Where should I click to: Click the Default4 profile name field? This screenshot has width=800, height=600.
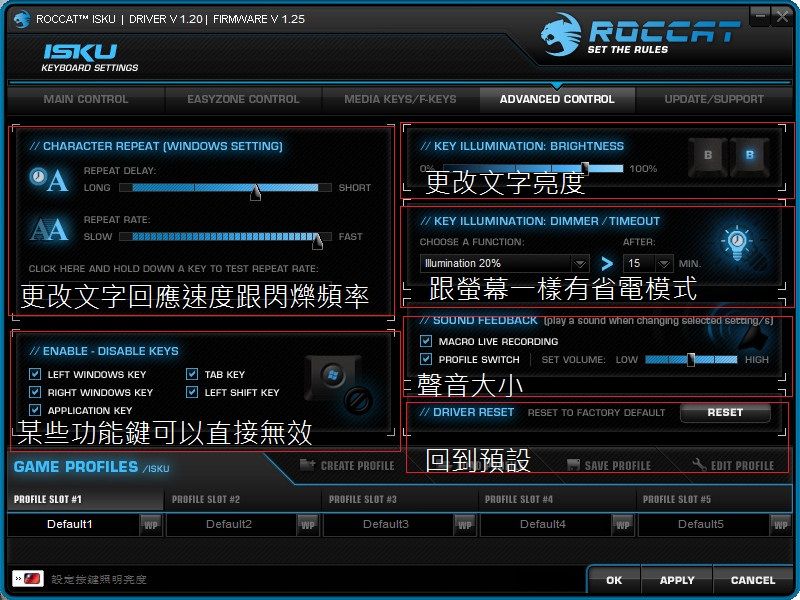[546, 524]
